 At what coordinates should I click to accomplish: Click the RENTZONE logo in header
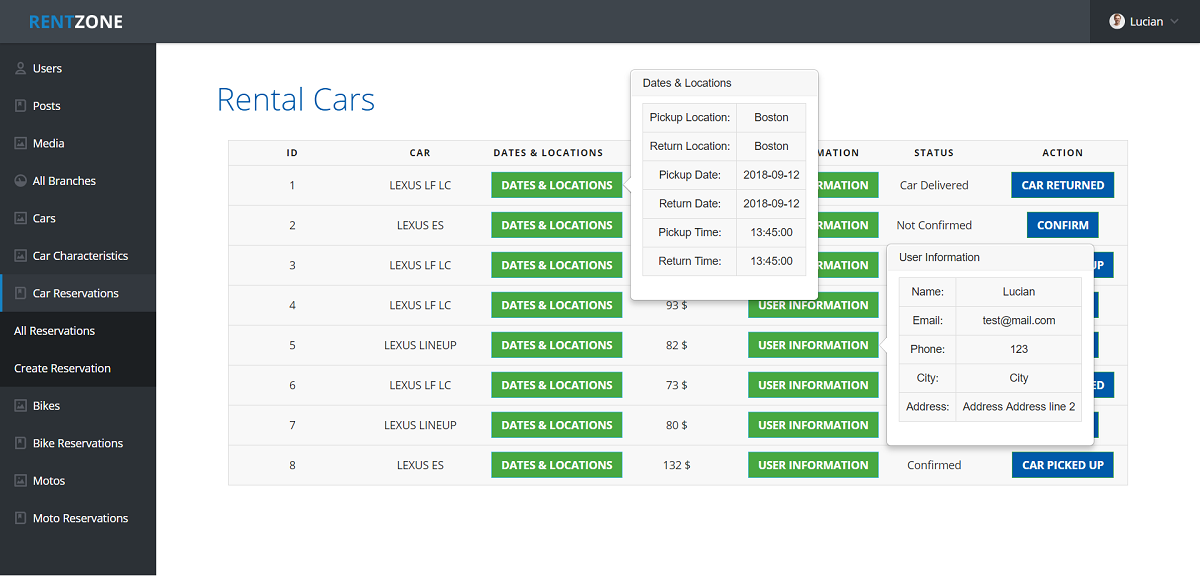(76, 22)
